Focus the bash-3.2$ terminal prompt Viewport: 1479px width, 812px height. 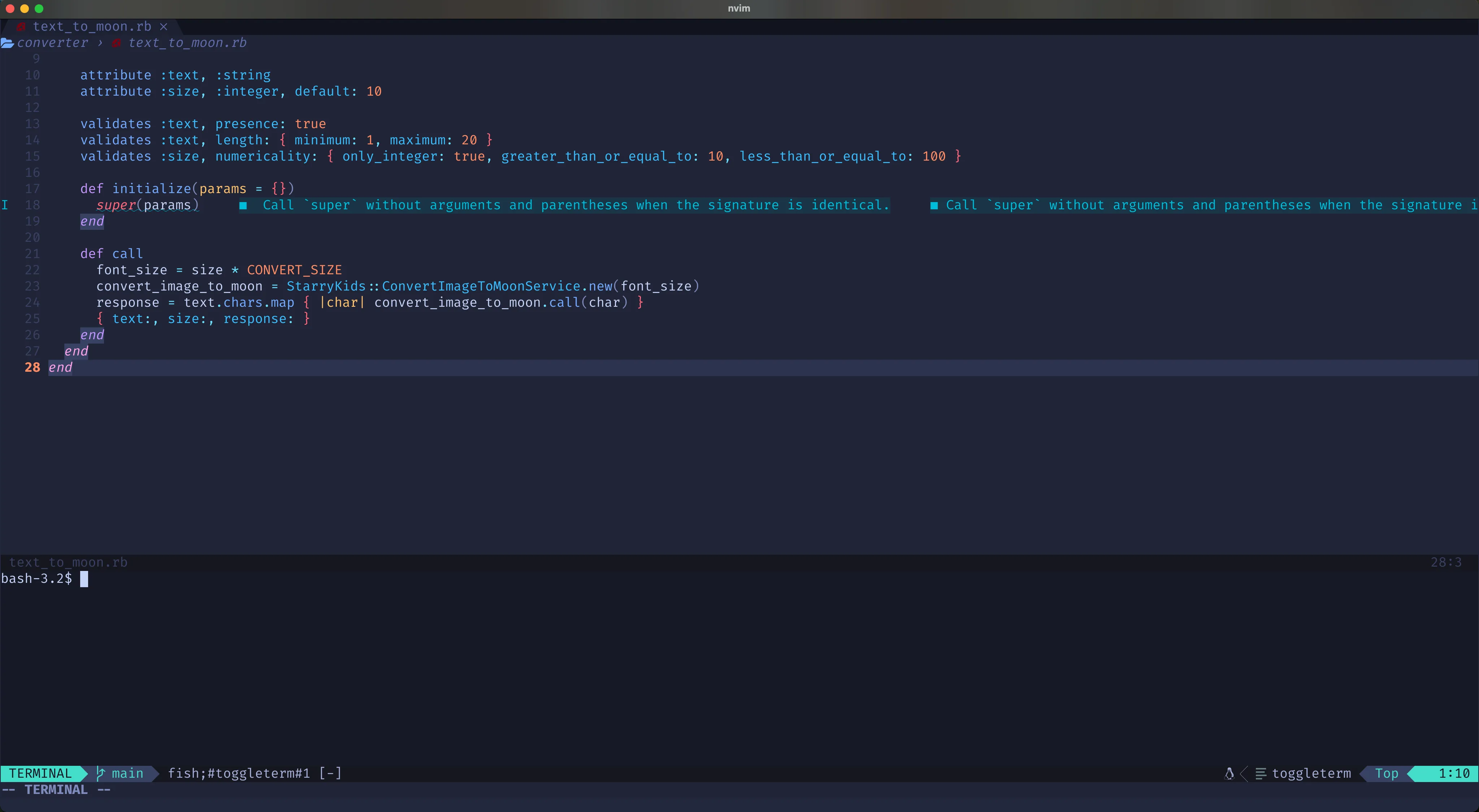[x=37, y=579]
